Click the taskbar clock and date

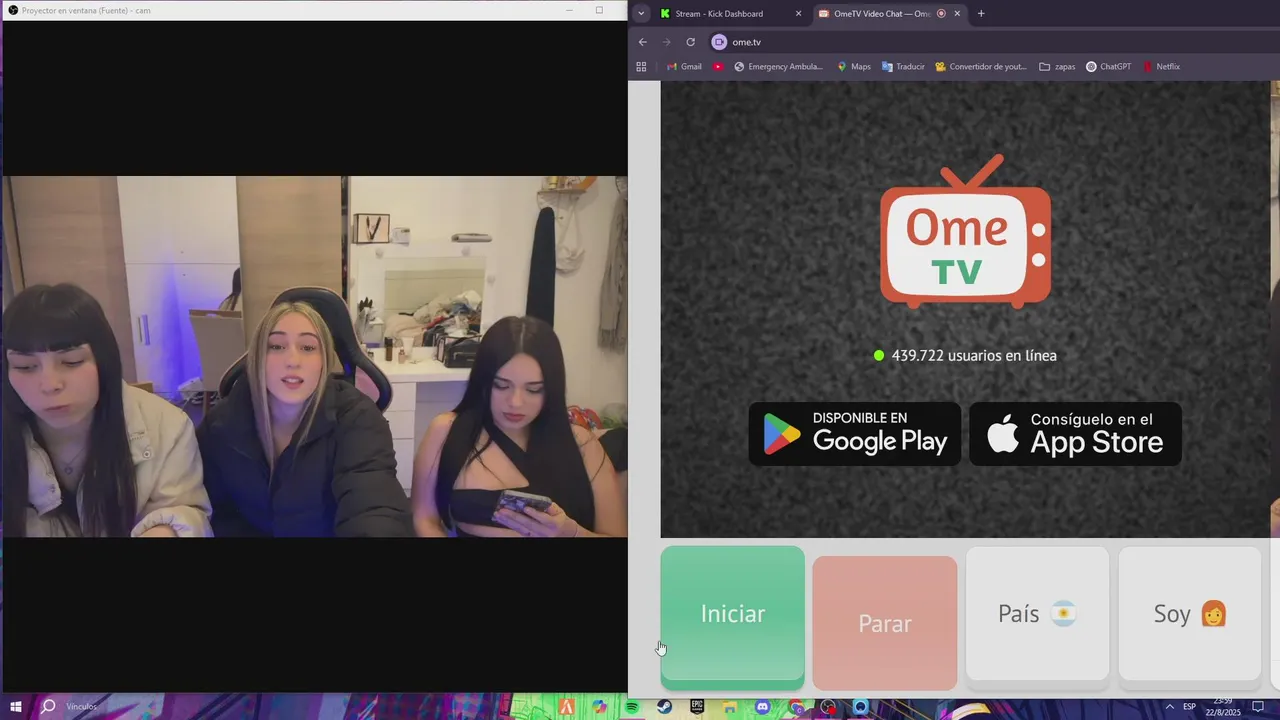(x=1223, y=707)
